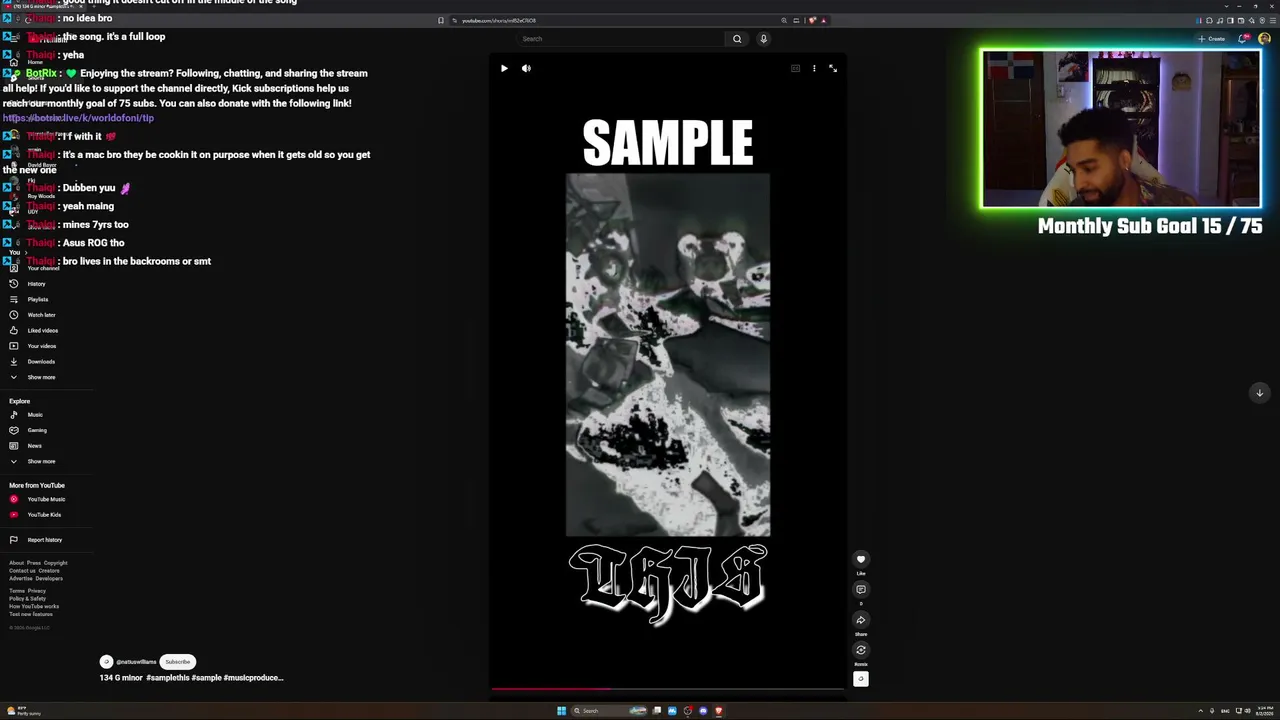Share the Short using the arrow icon
The width and height of the screenshot is (1280, 720).
(860, 620)
